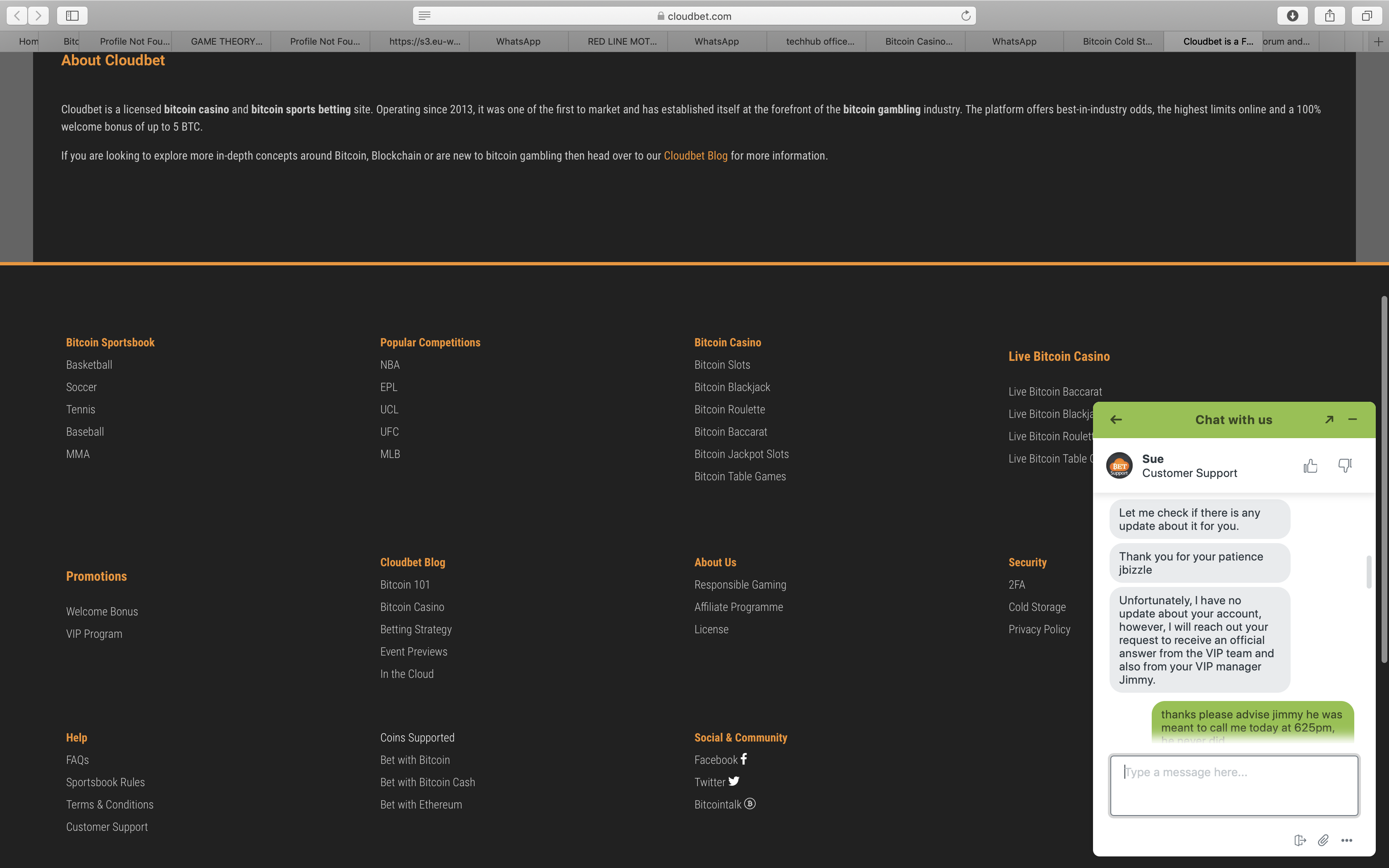Open Safari downloads button
The width and height of the screenshot is (1389, 868).
click(x=1292, y=16)
